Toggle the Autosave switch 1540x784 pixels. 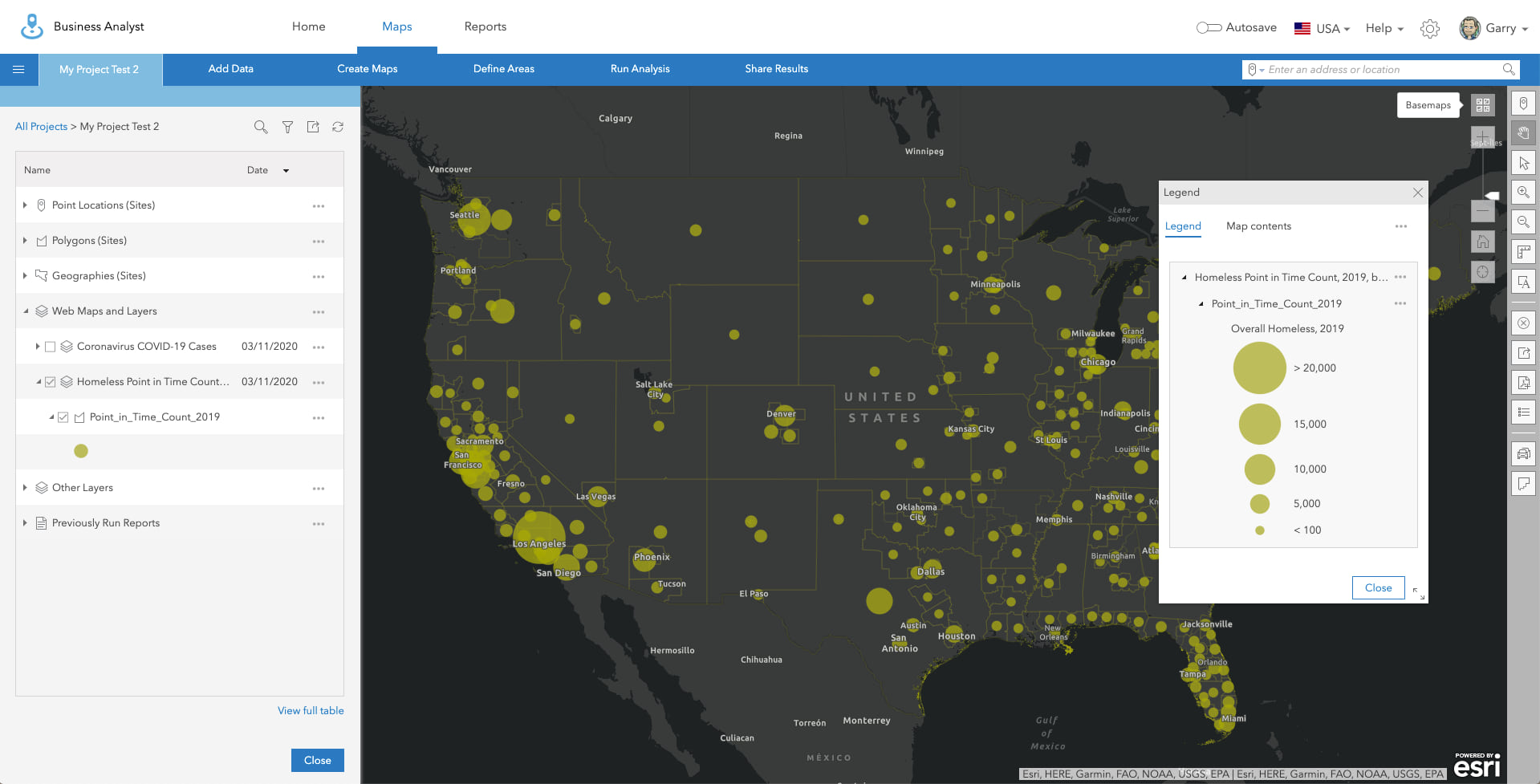click(x=1209, y=28)
